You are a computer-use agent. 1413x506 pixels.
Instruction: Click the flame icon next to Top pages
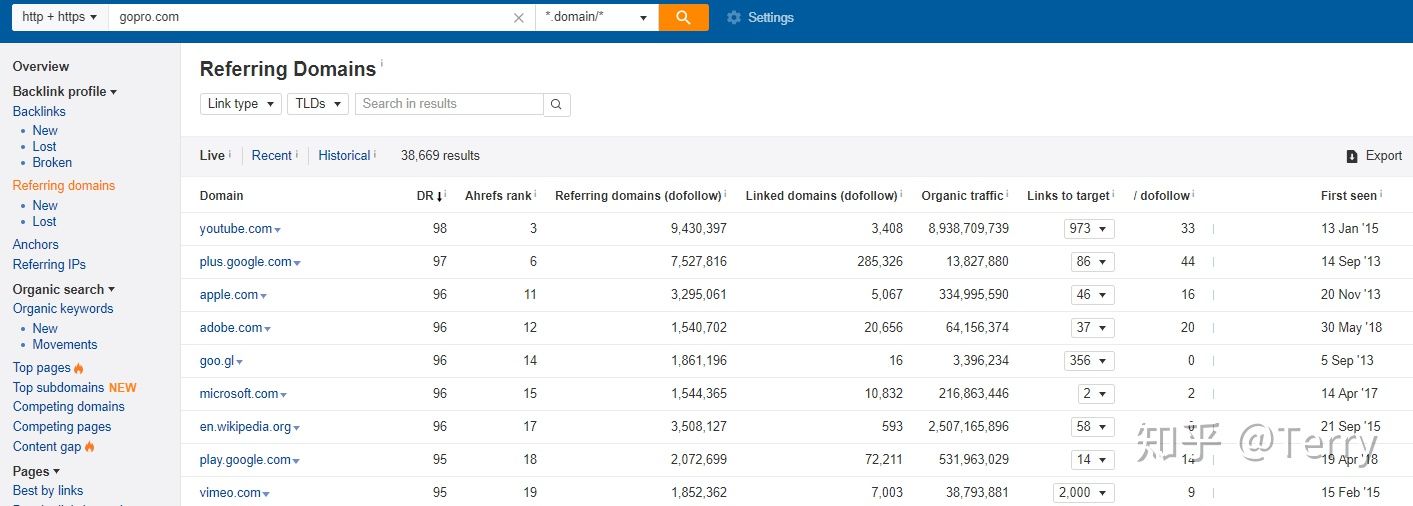tap(79, 368)
